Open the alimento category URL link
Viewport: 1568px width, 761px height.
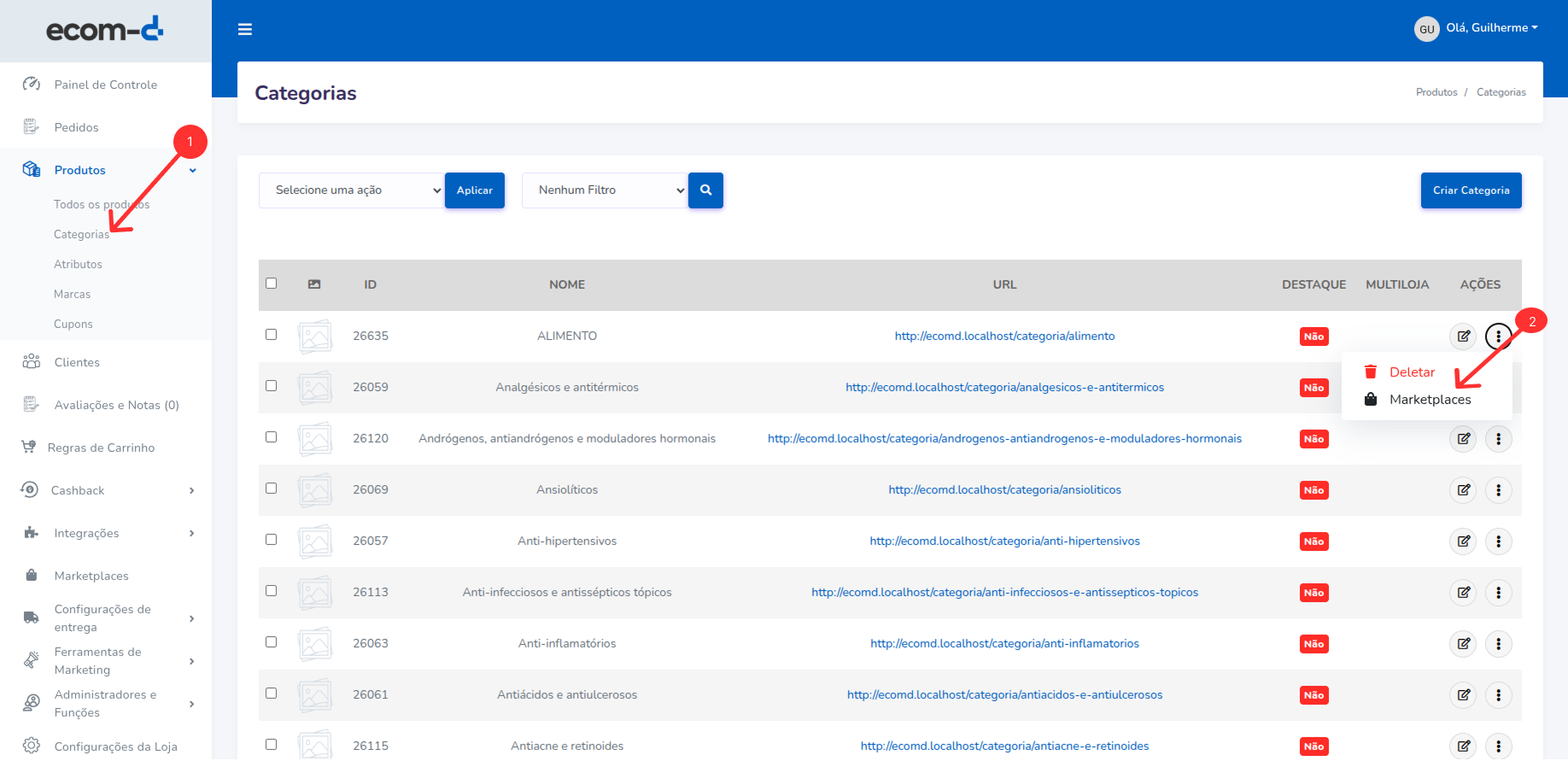tap(1004, 336)
